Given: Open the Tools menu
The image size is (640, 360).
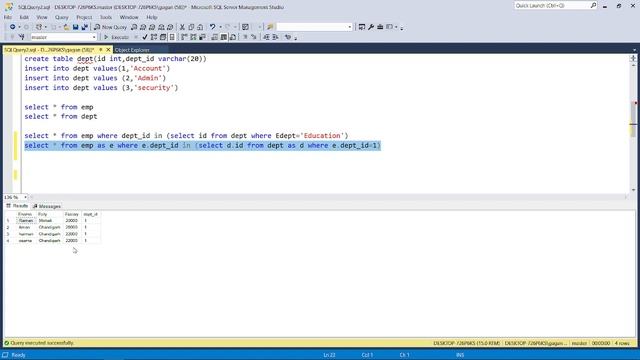Looking at the screenshot, I should [x=106, y=17].
